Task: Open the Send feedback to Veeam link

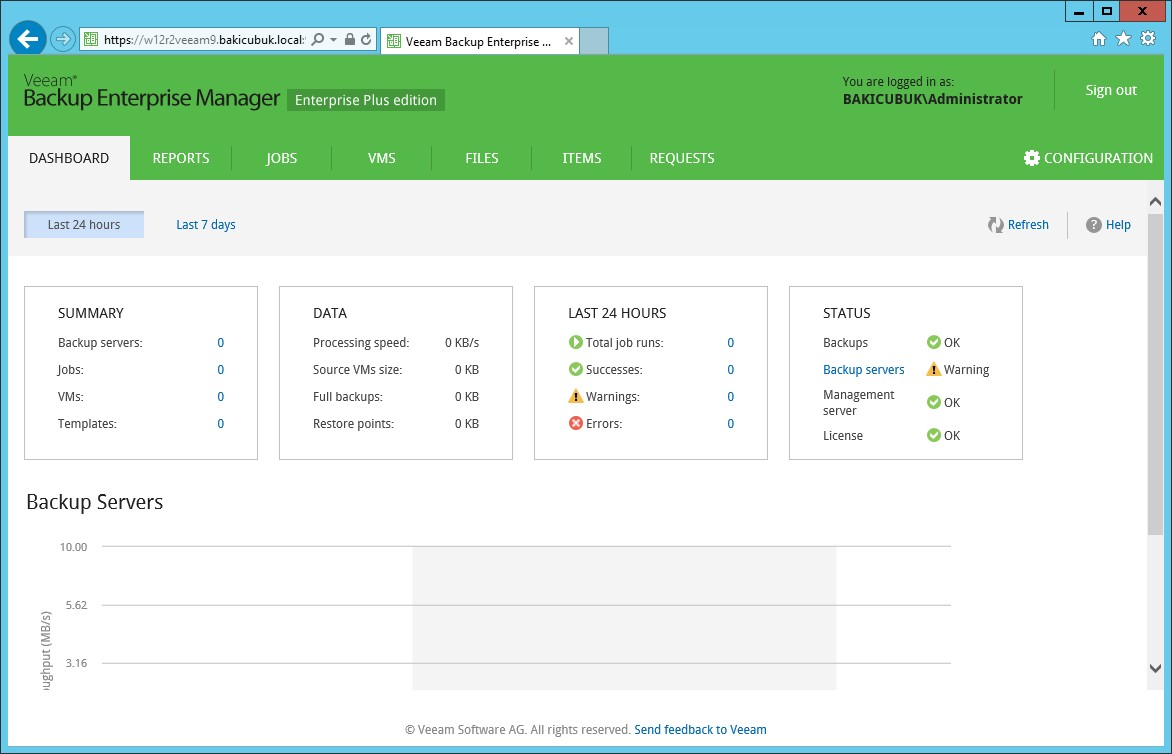Action: (700, 730)
